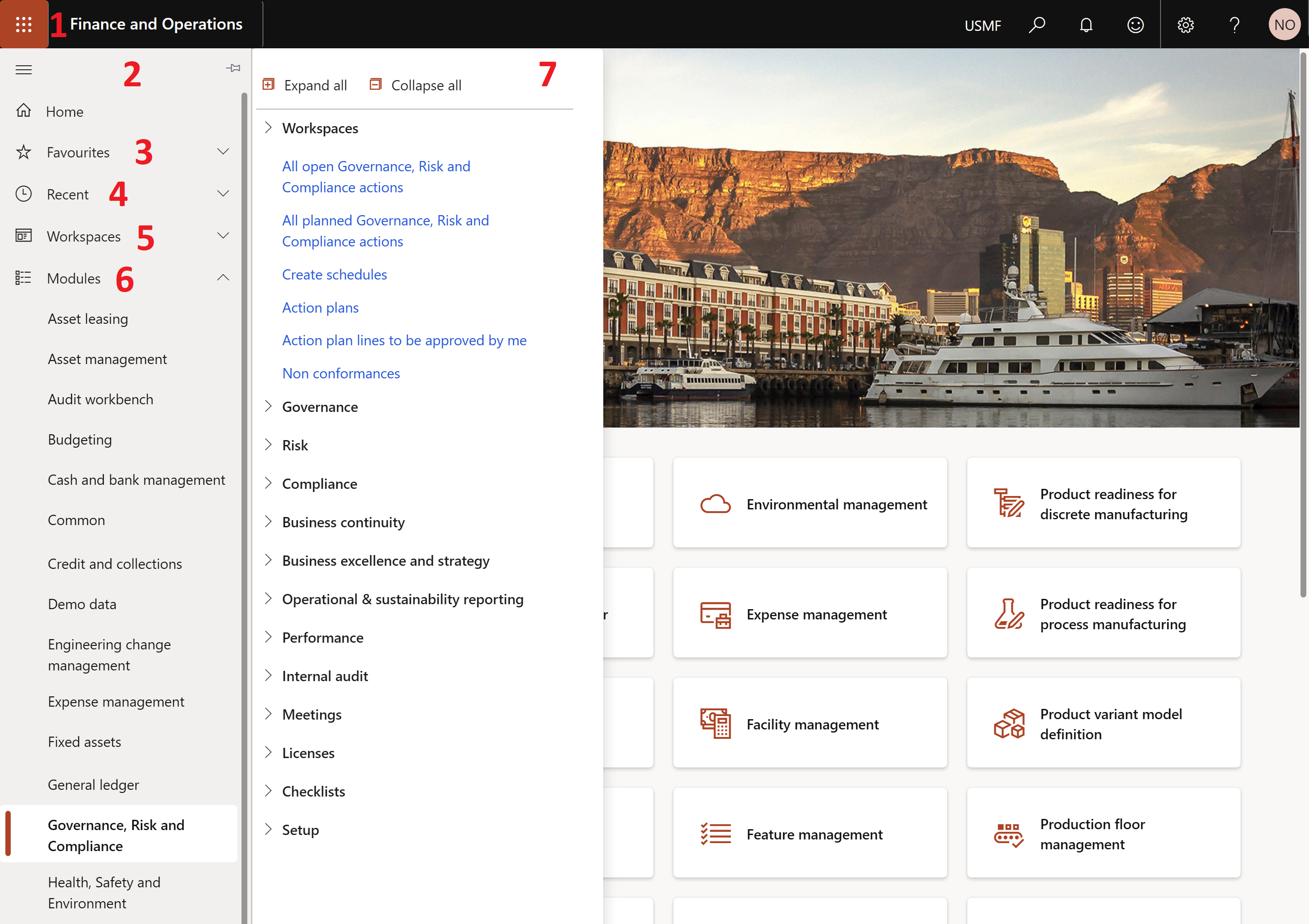Expand the Governance section
The width and height of the screenshot is (1309, 924).
tap(269, 406)
